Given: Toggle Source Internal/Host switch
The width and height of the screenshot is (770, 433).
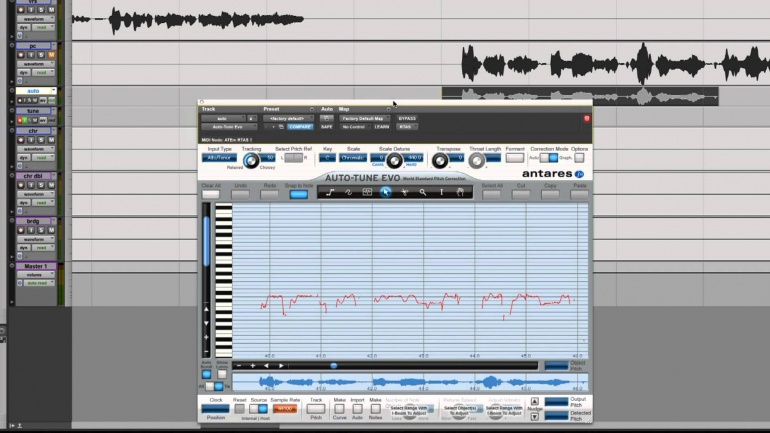Looking at the screenshot, I should [258, 409].
